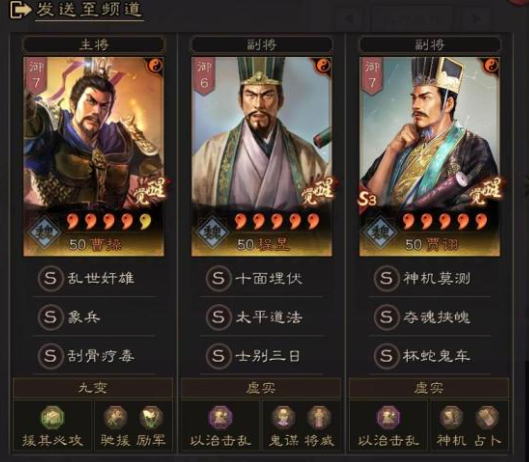Select the 援其必攻 green tactic icon
The width and height of the screenshot is (529, 462).
(52, 417)
